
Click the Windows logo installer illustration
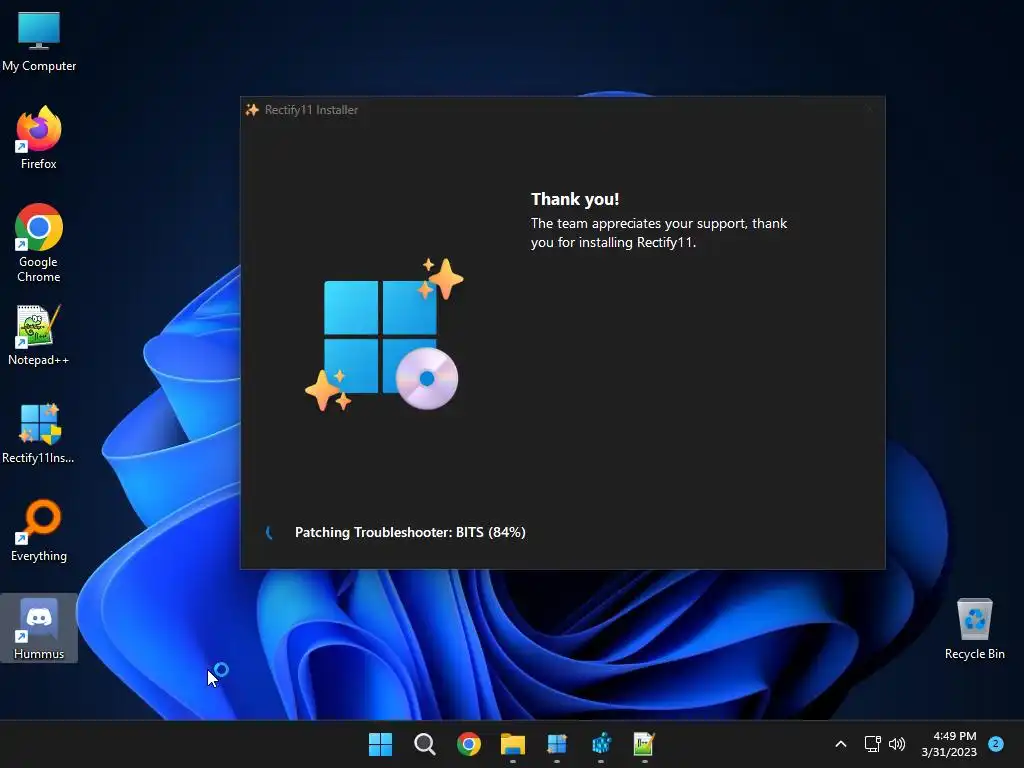pos(384,334)
